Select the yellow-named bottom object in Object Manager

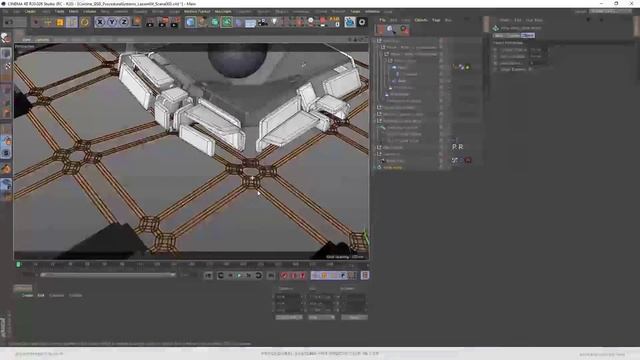[393, 167]
